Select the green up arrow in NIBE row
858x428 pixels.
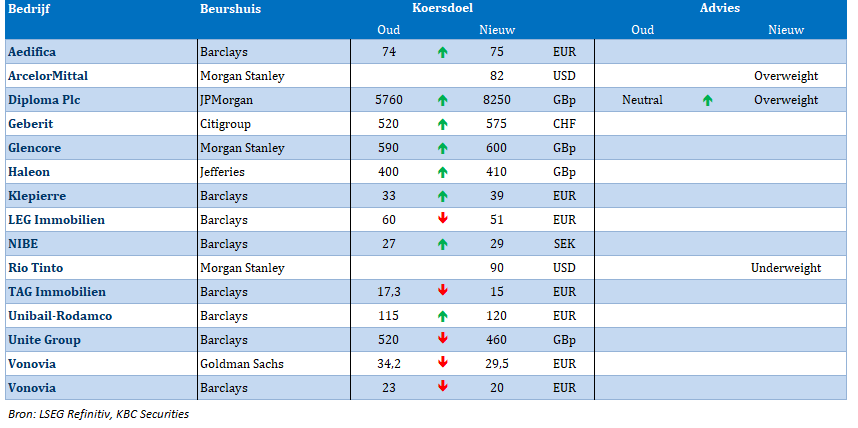[443, 244]
